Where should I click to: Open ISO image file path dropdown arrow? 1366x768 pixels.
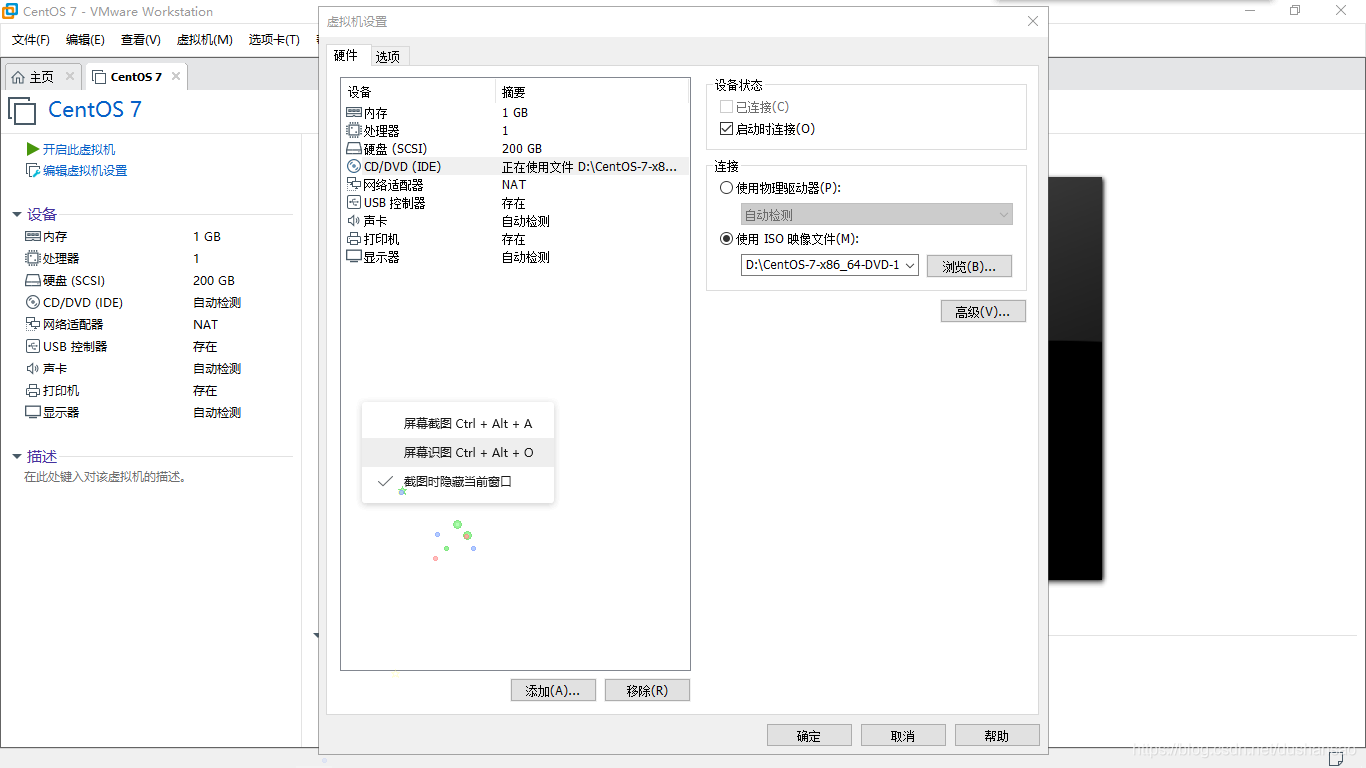coord(908,265)
